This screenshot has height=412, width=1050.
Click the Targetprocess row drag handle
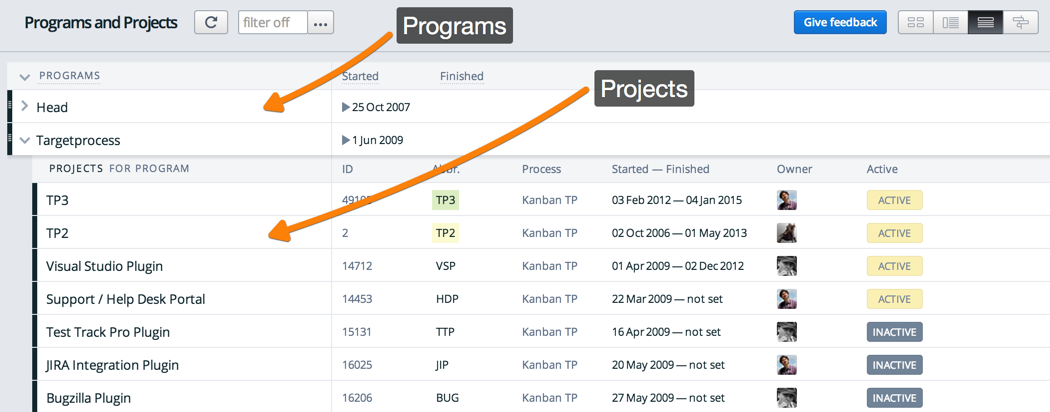pos(9,139)
